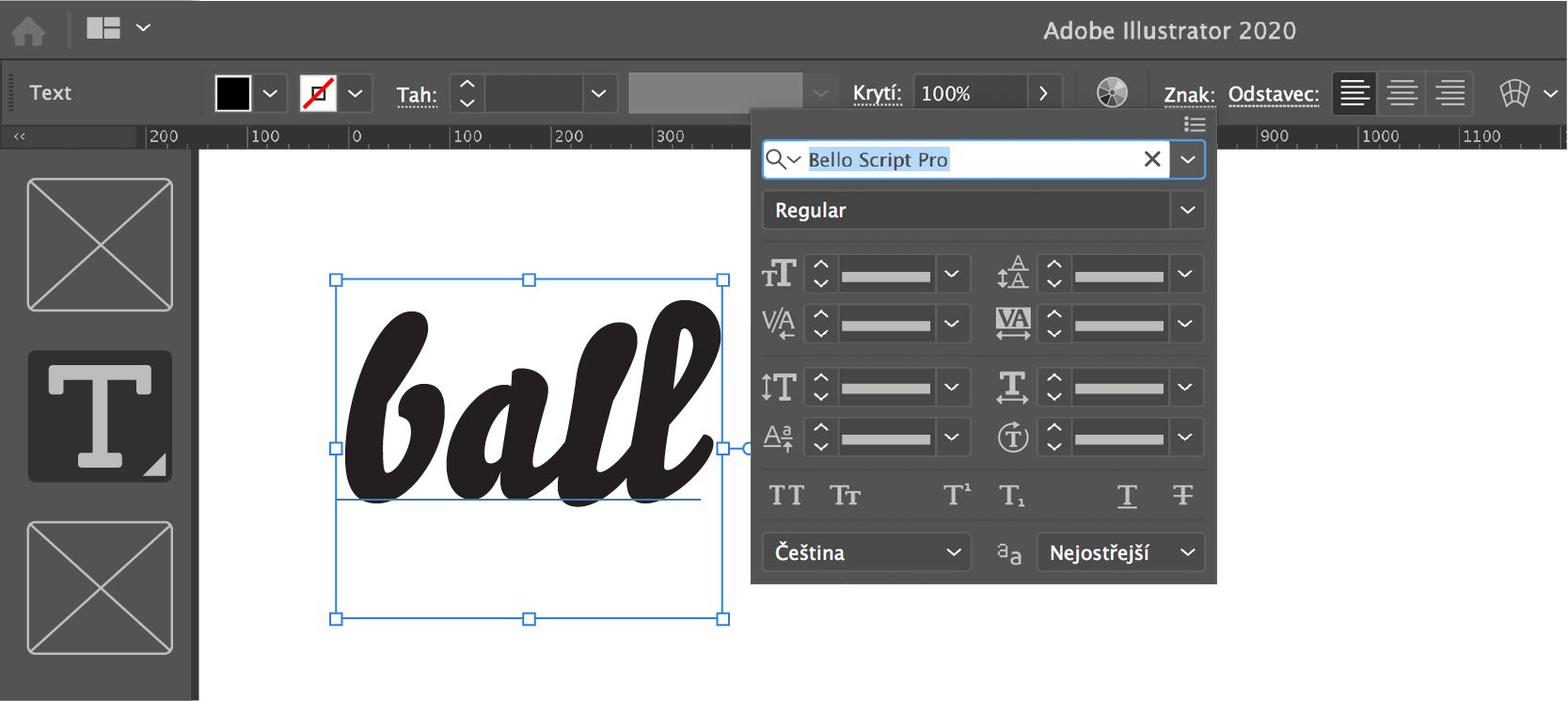Open the Krytí opacity panel link

pos(877,93)
